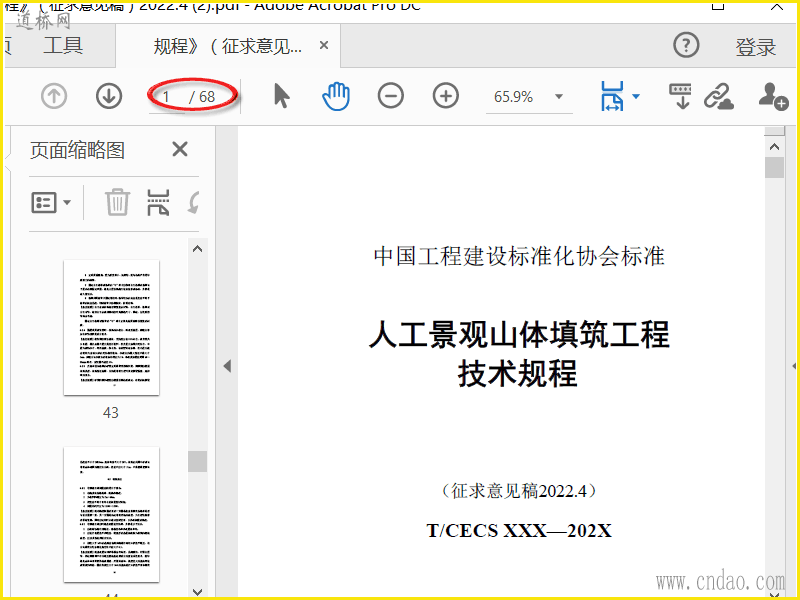Click the extract pages icon in thumbnails panel

(158, 203)
